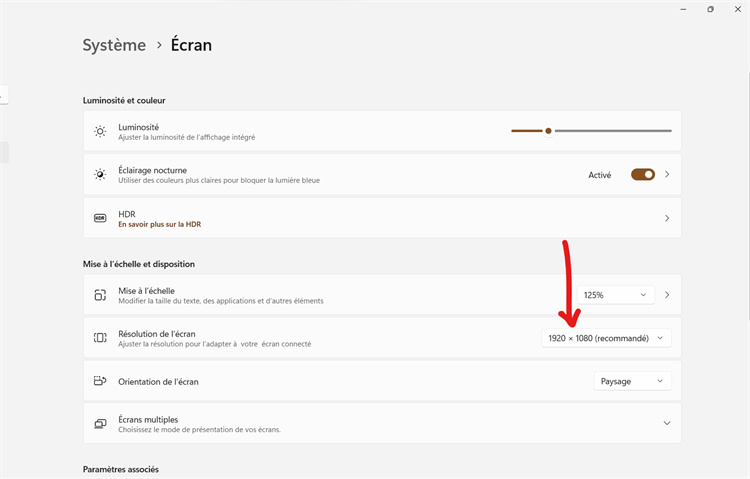Open HDR settings via the row chevron

(667, 218)
